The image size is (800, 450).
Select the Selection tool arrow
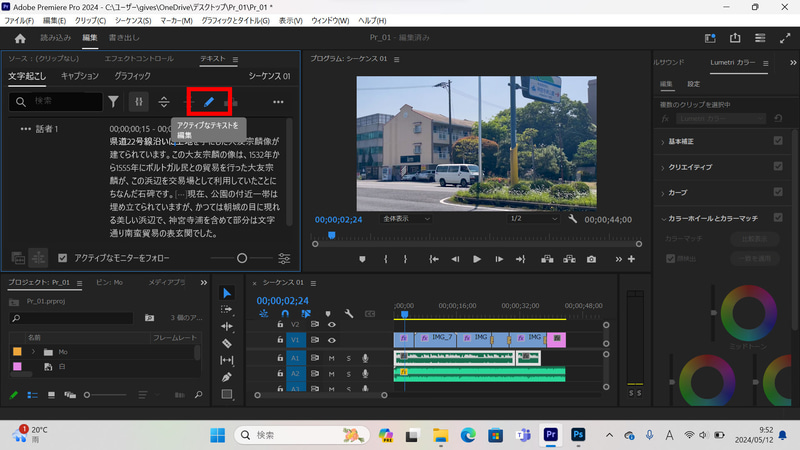pyautogui.click(x=227, y=292)
